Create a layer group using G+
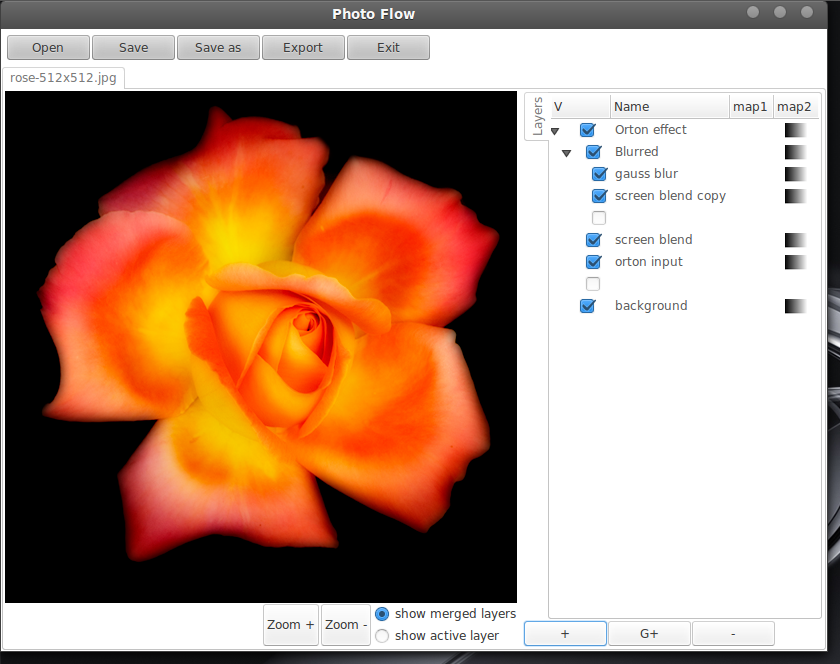 tap(648, 633)
